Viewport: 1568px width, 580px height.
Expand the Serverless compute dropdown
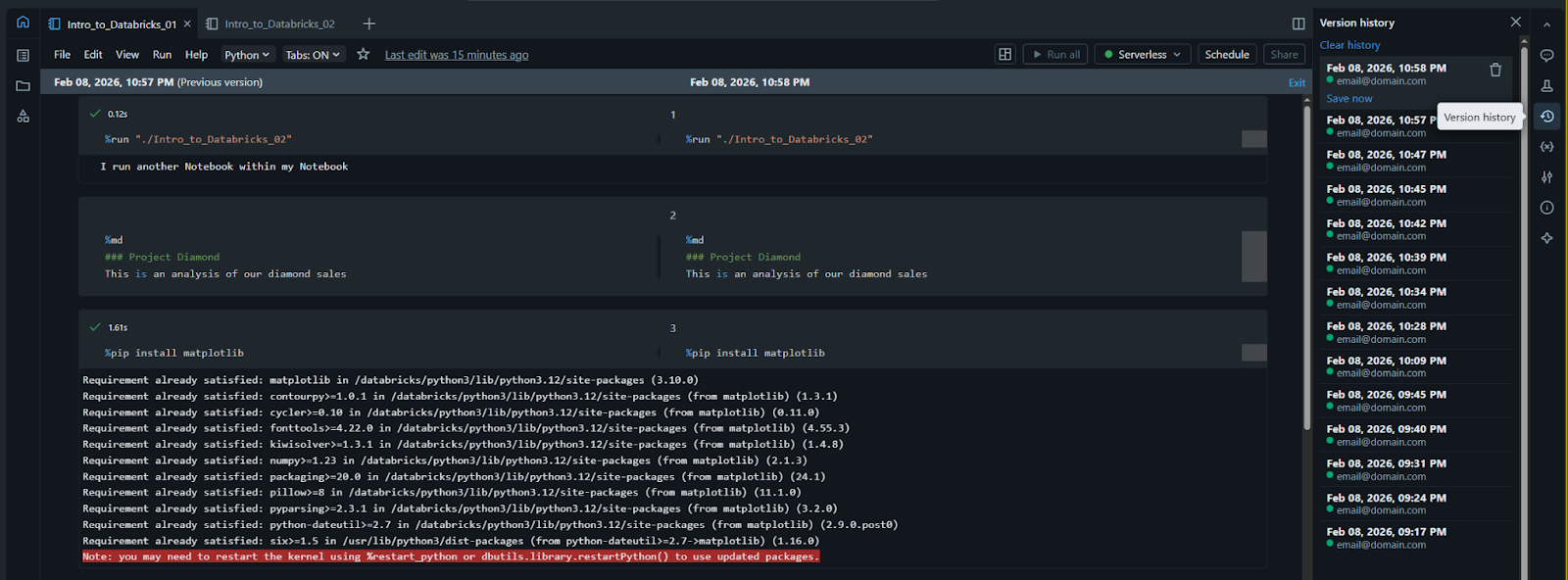pos(1143,55)
